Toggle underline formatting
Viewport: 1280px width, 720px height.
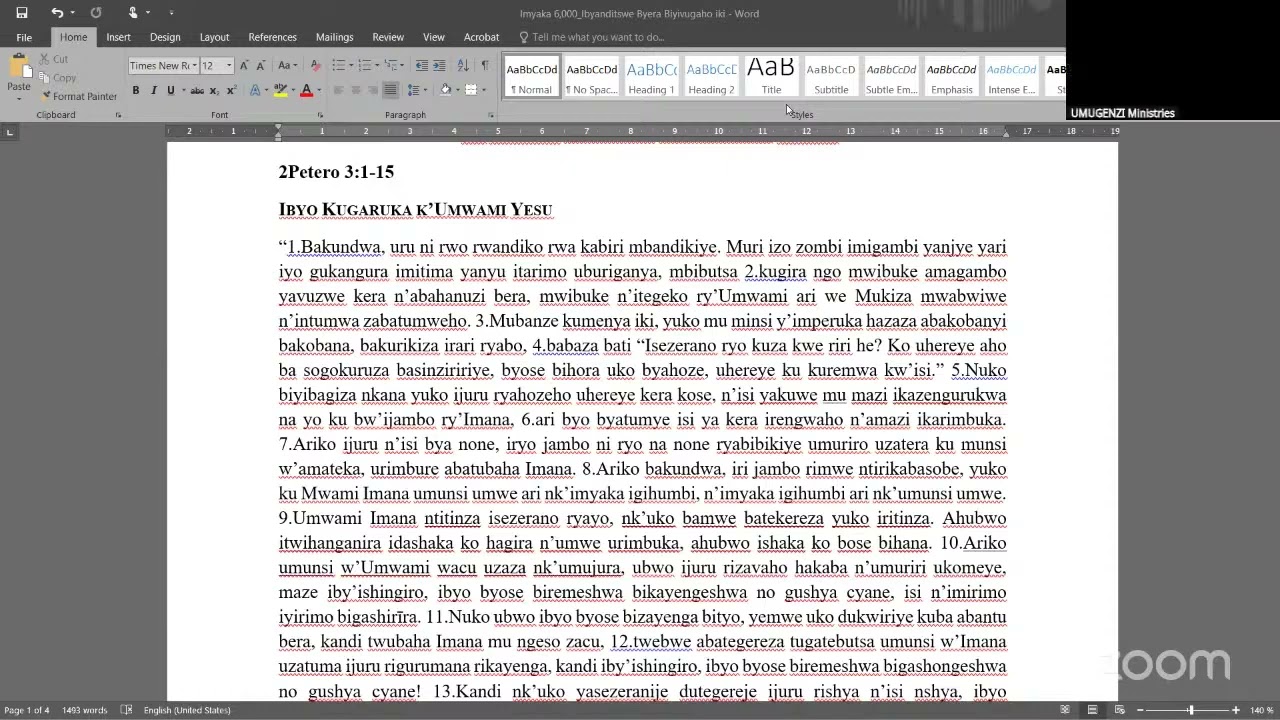(171, 91)
